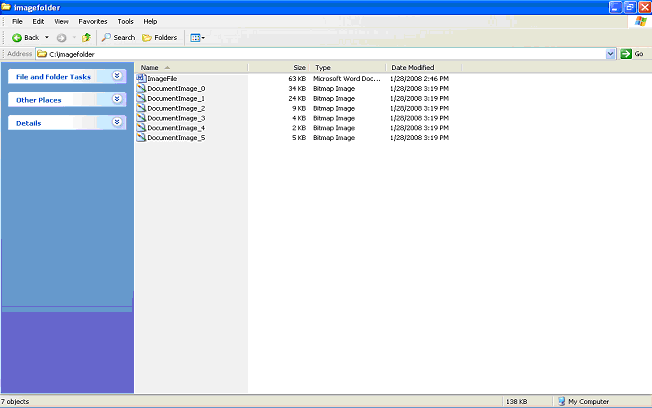Click the DocumentImage_3 file name
This screenshot has width=652, height=408.
[x=176, y=118]
